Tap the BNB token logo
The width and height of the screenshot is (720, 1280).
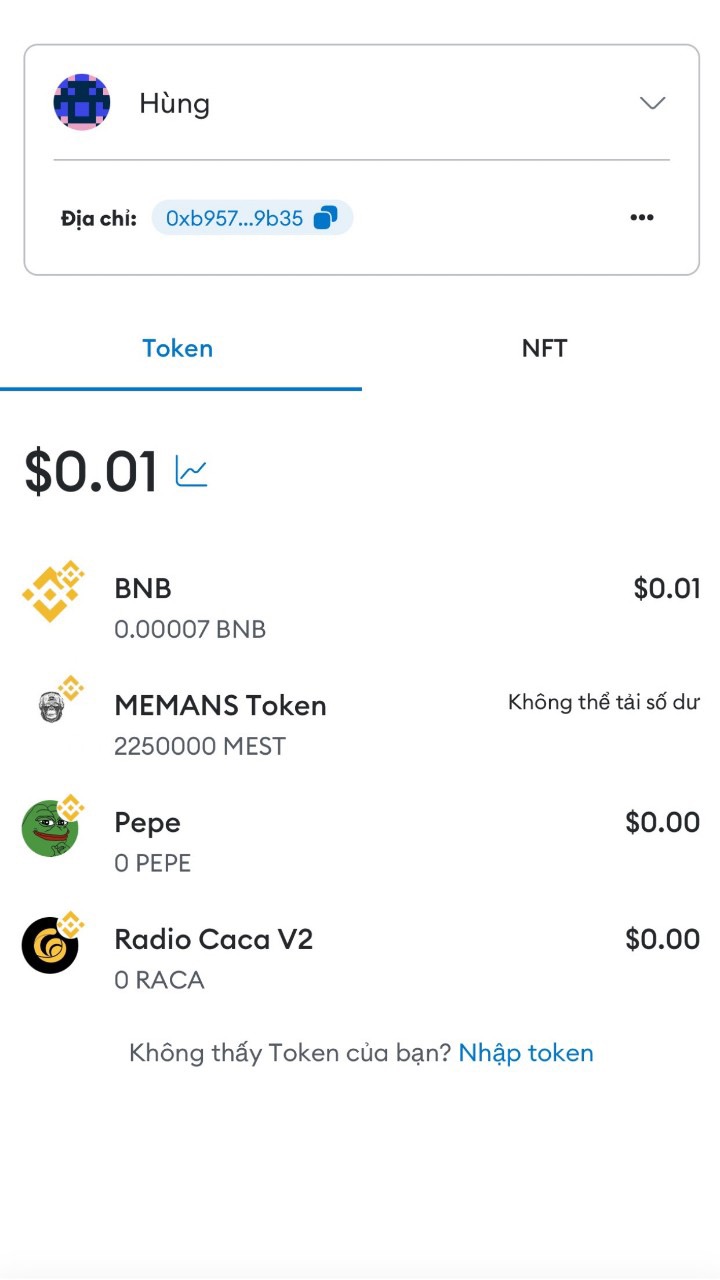click(53, 593)
